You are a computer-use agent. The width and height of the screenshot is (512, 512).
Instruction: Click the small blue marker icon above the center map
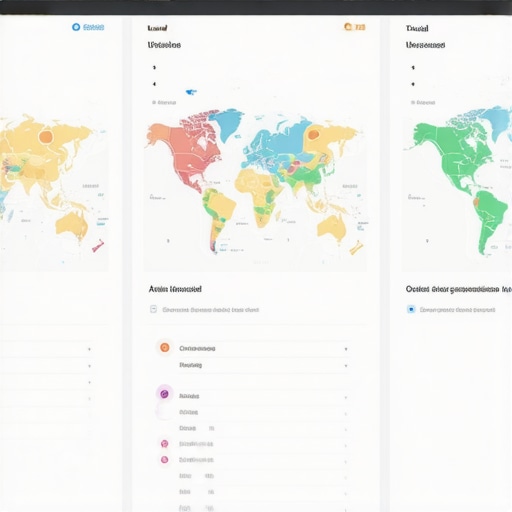tap(191, 92)
